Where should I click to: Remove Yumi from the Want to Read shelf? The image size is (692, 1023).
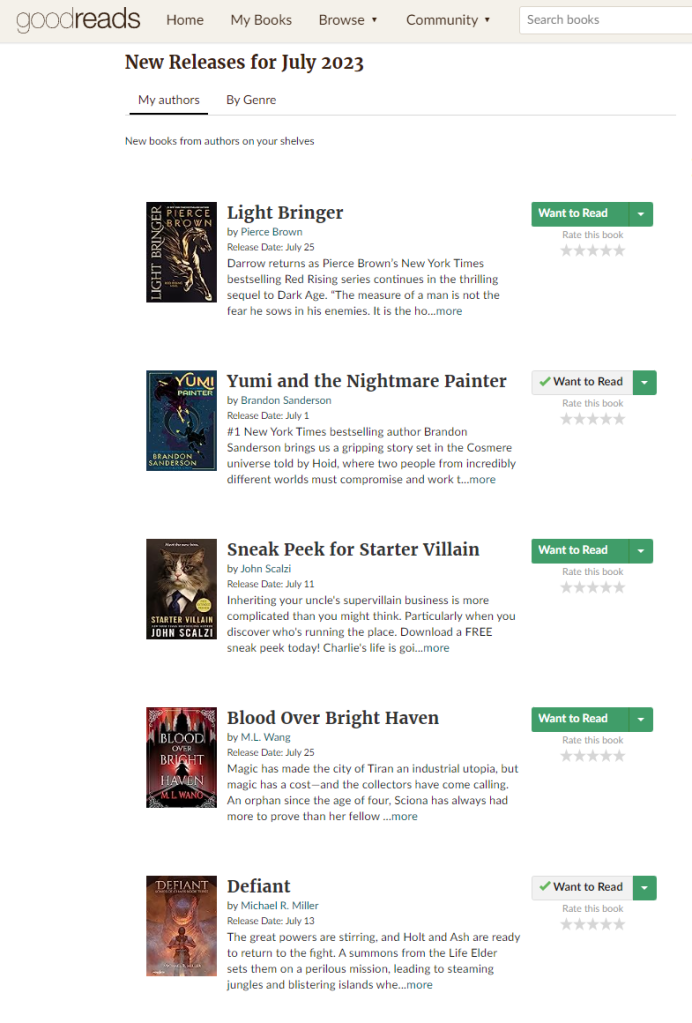[582, 382]
